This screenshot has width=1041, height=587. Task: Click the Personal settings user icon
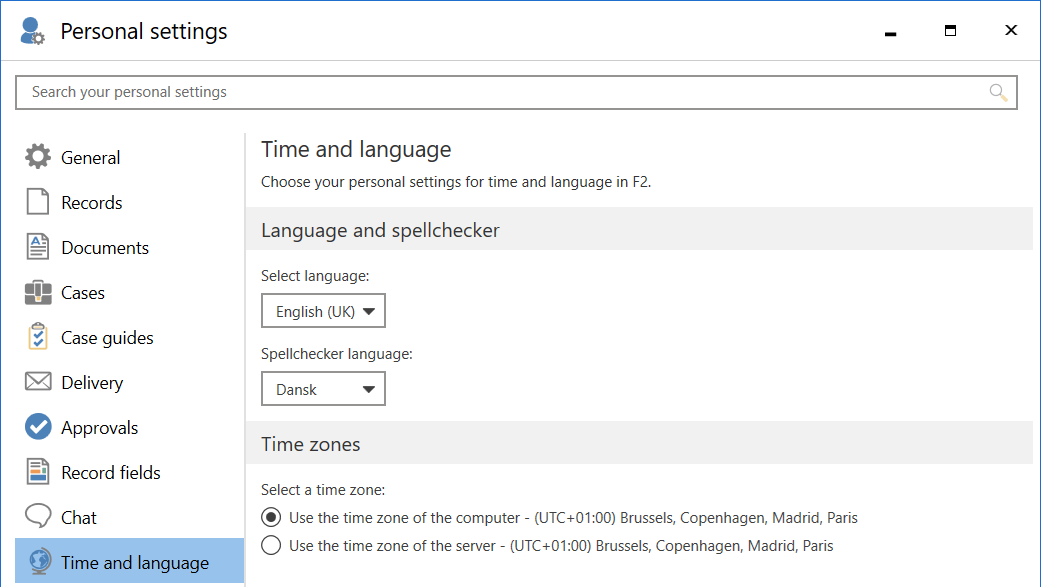point(31,31)
